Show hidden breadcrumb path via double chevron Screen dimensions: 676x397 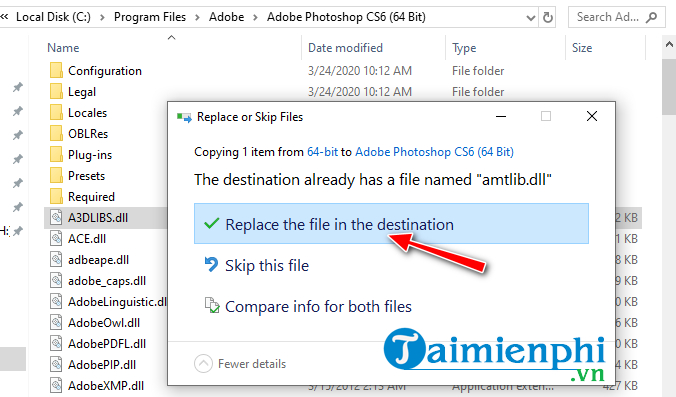tap(4, 17)
